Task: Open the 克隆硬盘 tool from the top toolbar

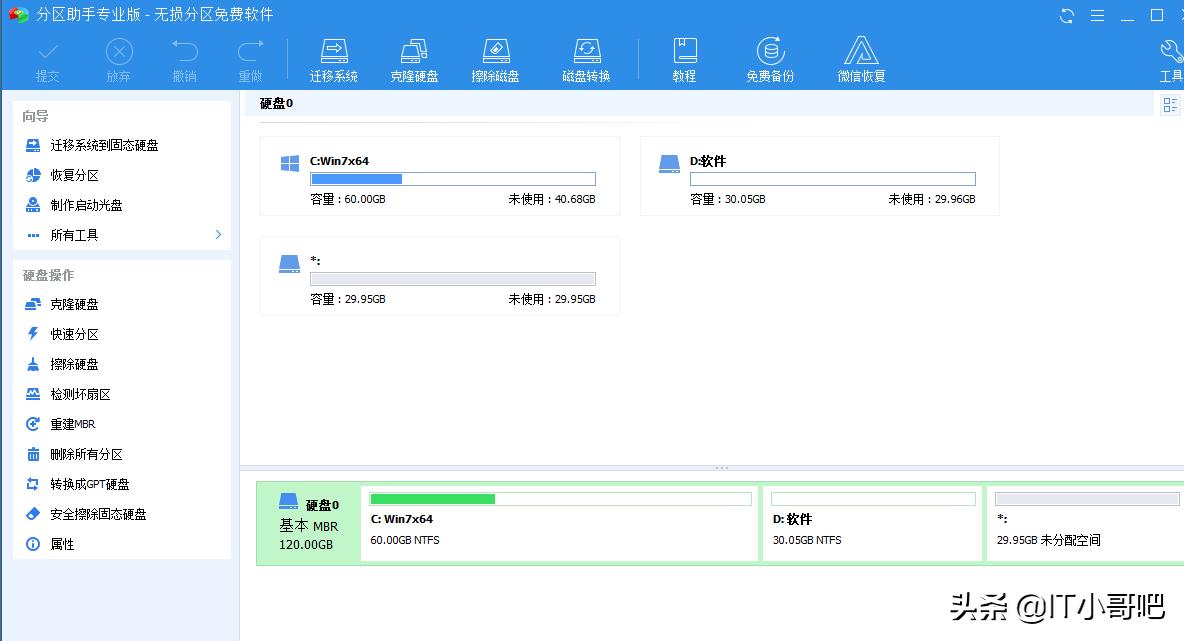Action: 413,57
